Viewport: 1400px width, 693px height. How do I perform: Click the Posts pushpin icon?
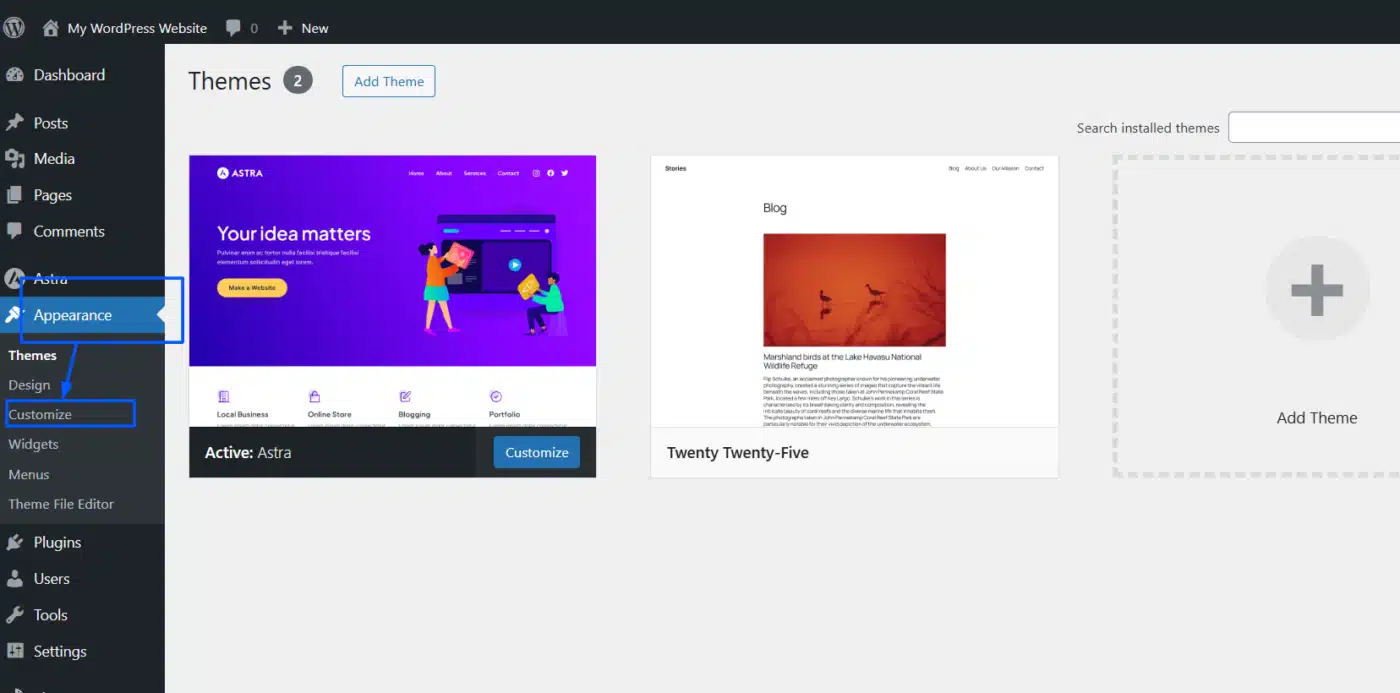click(x=15, y=123)
